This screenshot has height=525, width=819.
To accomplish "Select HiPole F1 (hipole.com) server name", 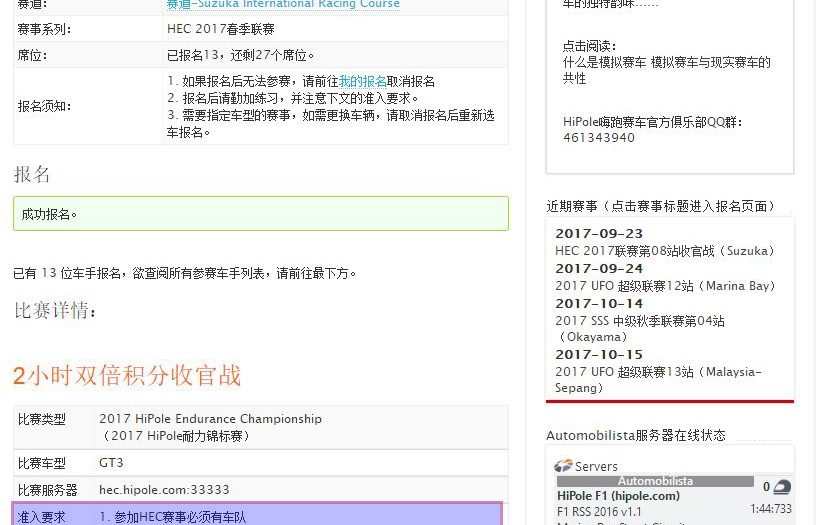I will 618,496.
